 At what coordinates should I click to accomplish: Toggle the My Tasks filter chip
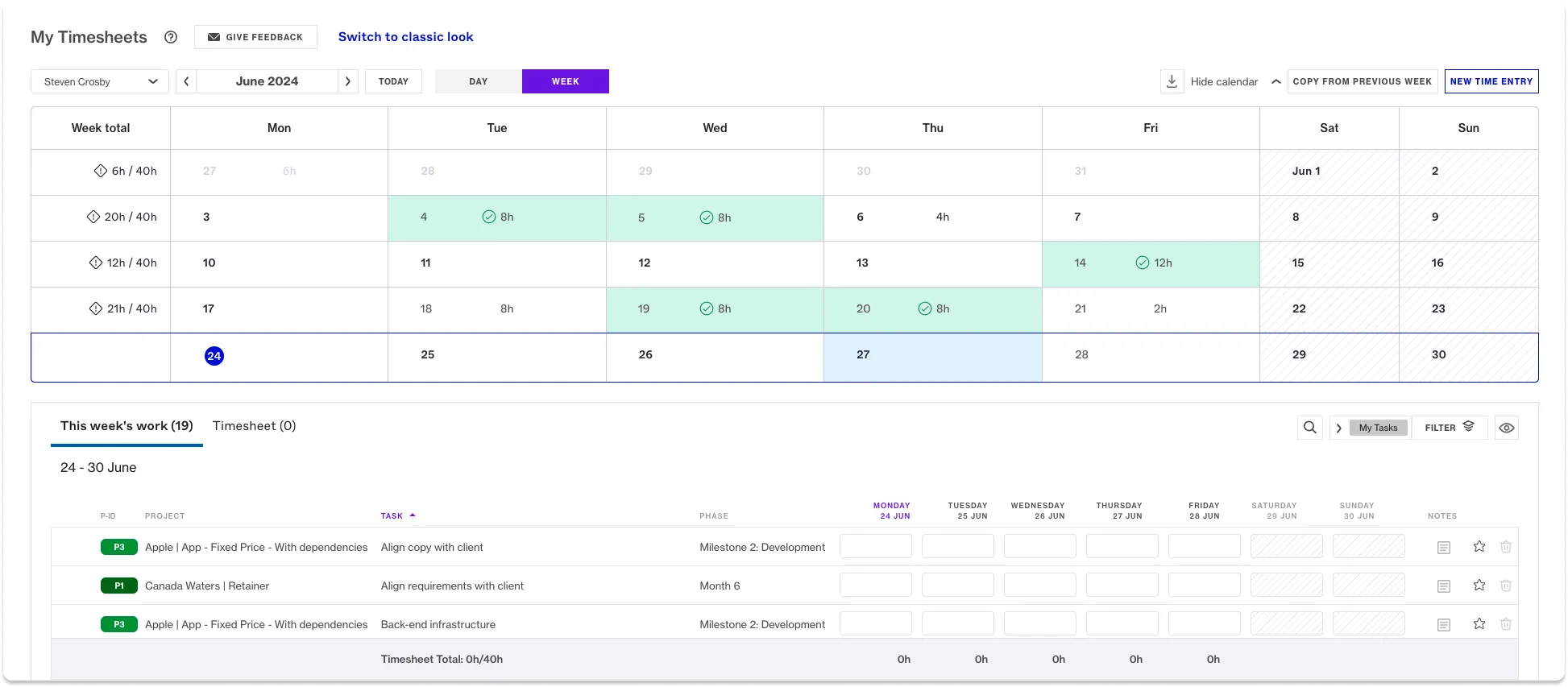[1379, 428]
